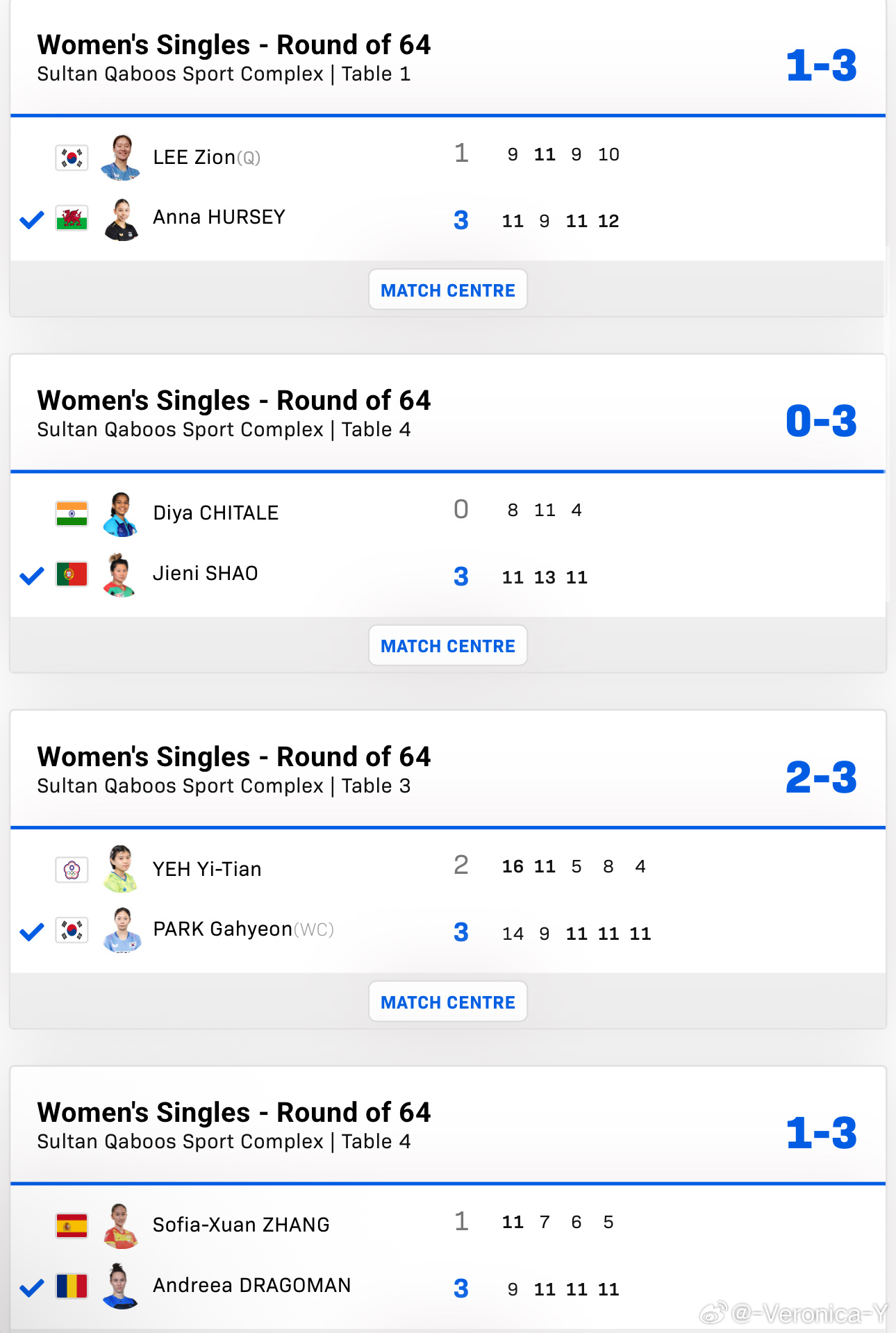The image size is (896, 1333).
Task: Click India flag beside Diya CHITALE
Action: (72, 513)
